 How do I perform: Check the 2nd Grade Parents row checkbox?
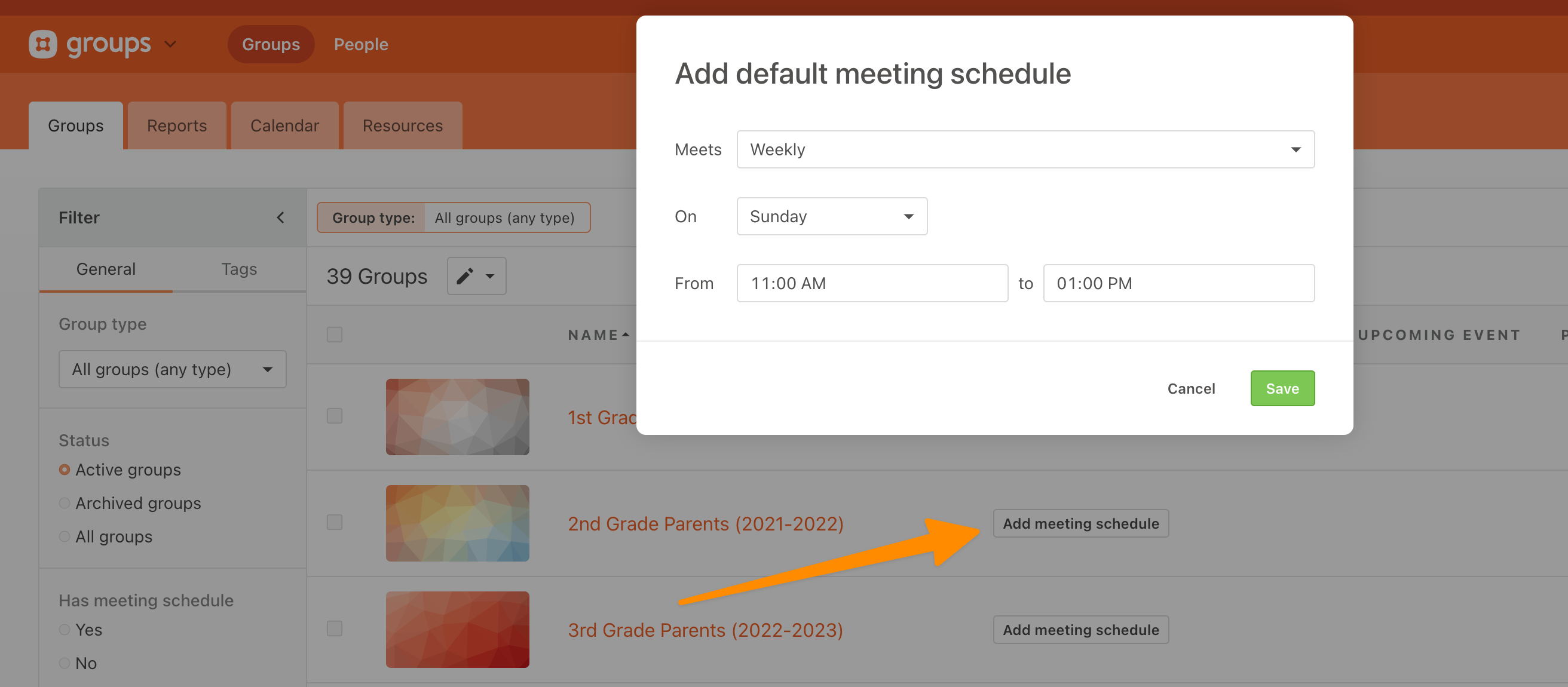click(x=335, y=523)
